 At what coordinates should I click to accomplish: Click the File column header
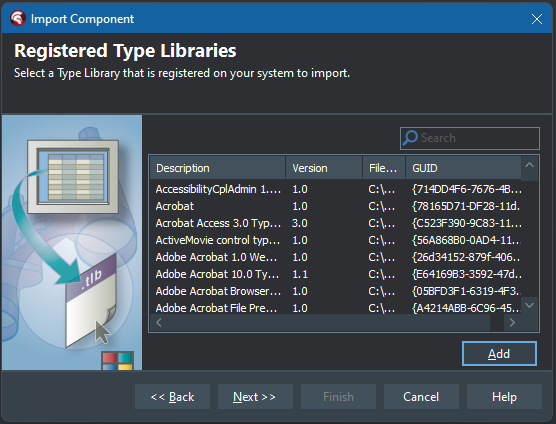click(384, 168)
